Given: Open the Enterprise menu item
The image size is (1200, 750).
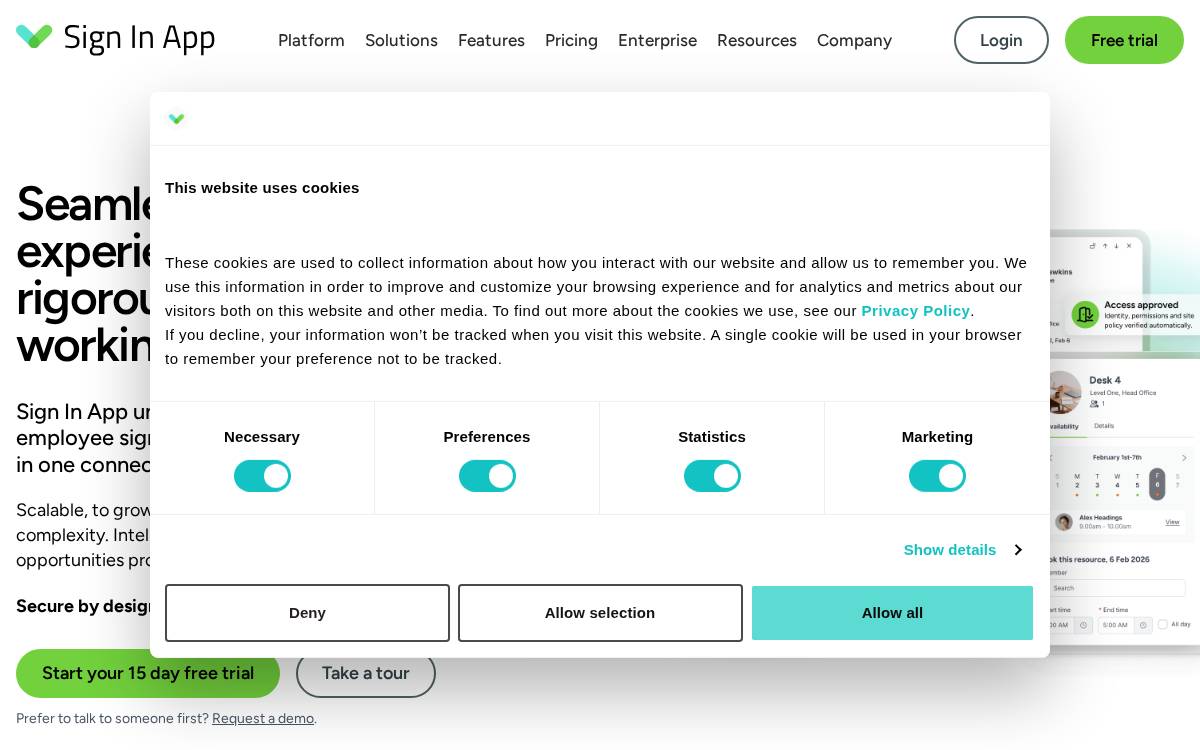Looking at the screenshot, I should 657,40.
